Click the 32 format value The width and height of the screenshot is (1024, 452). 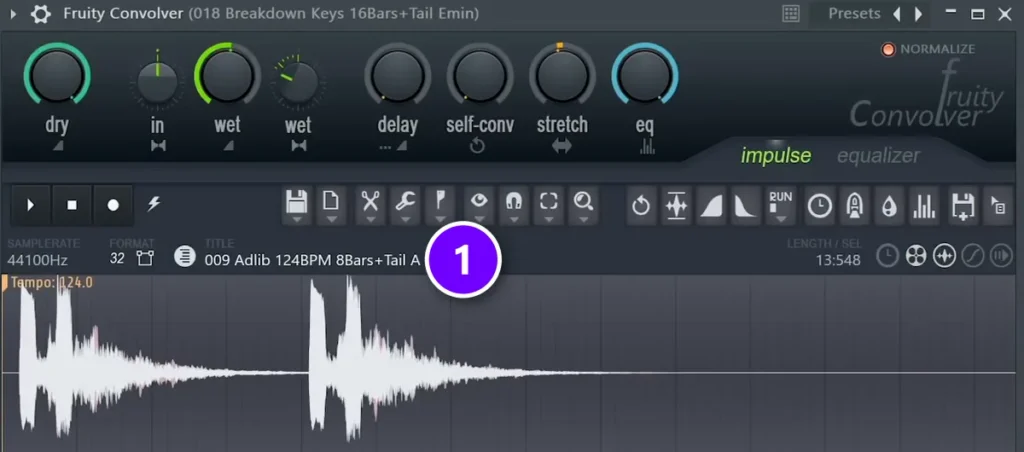point(117,259)
